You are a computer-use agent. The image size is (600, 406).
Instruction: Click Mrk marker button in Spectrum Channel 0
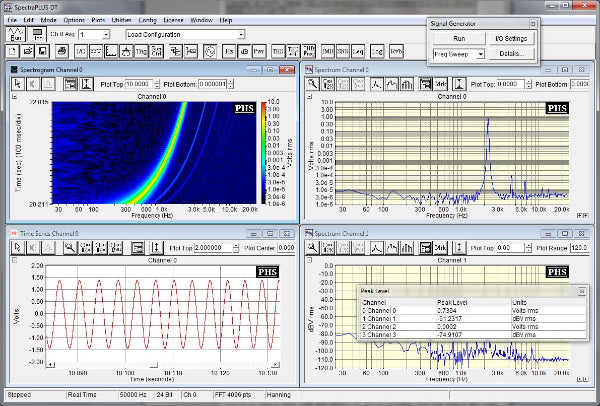point(440,84)
